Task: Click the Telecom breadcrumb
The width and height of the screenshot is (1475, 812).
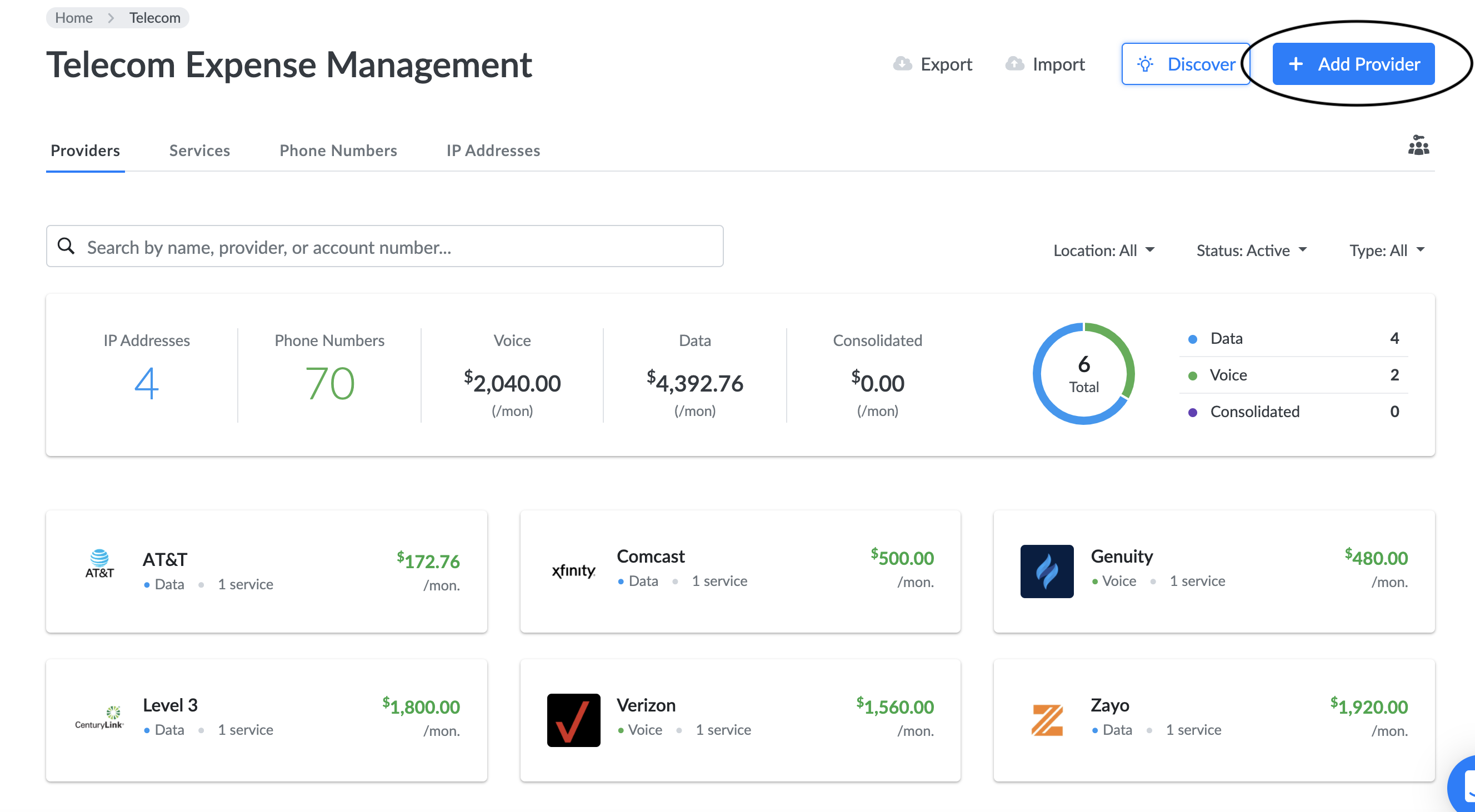Action: (154, 18)
